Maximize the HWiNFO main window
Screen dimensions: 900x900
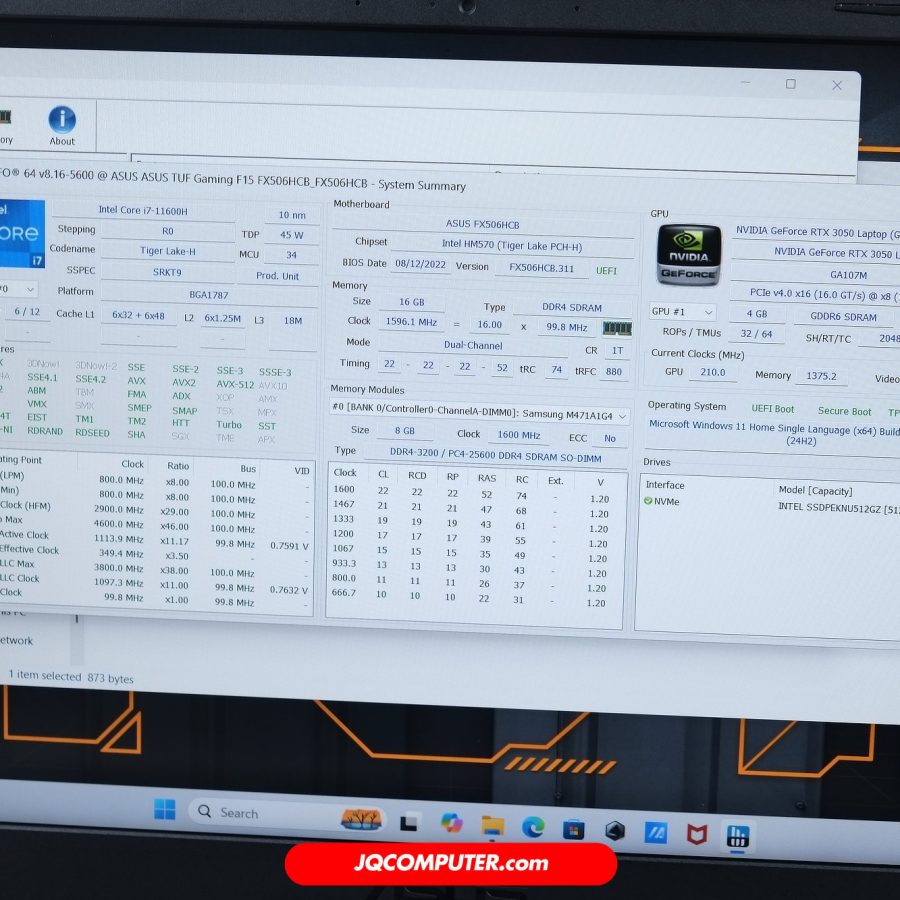coord(791,84)
